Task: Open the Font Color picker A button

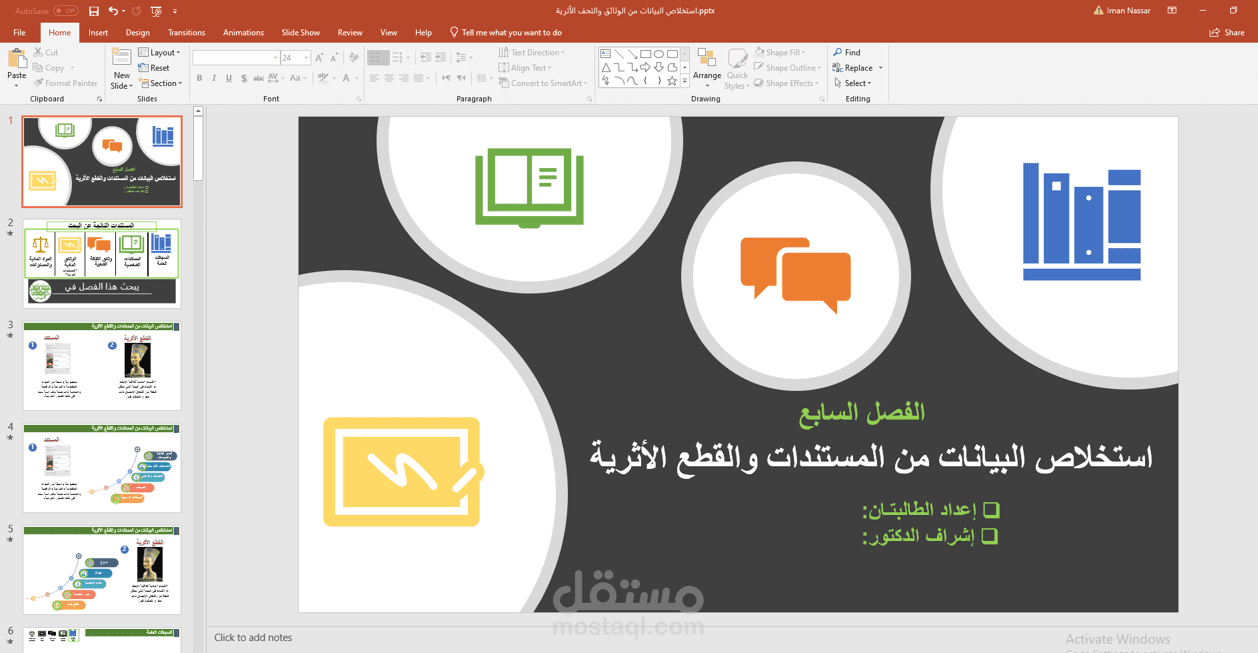Action: point(346,78)
